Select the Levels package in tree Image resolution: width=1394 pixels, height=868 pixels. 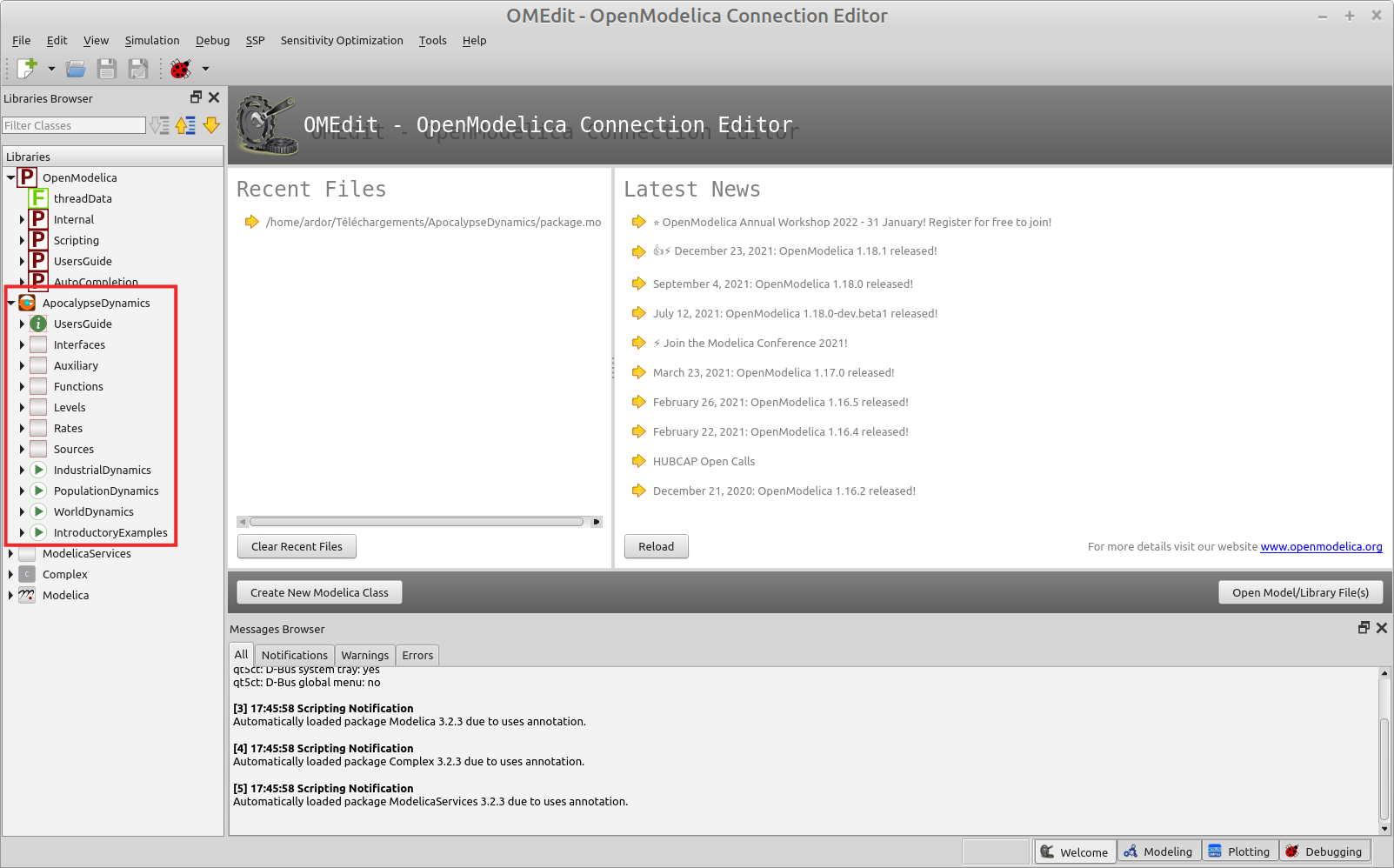[70, 407]
